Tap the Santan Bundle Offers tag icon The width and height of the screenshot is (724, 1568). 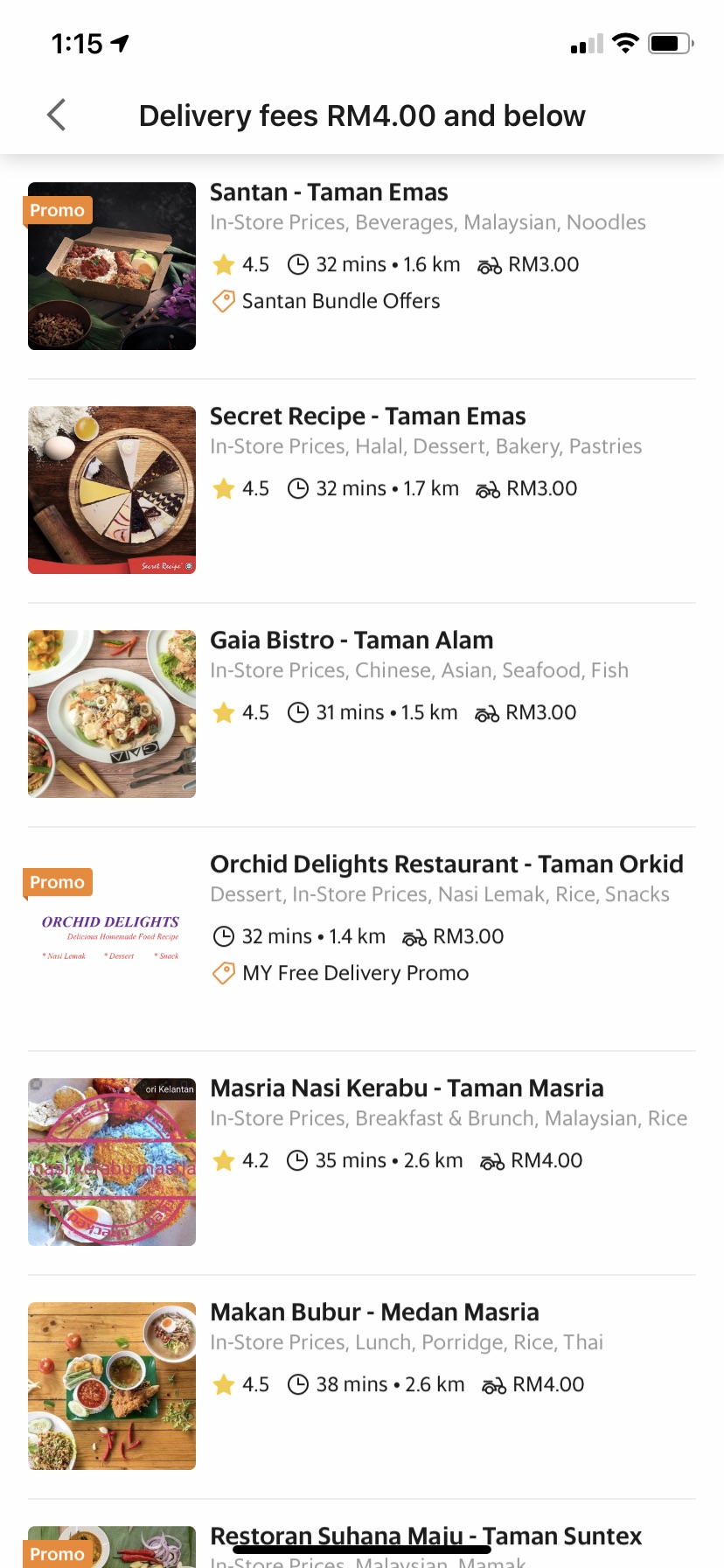pyautogui.click(x=224, y=301)
